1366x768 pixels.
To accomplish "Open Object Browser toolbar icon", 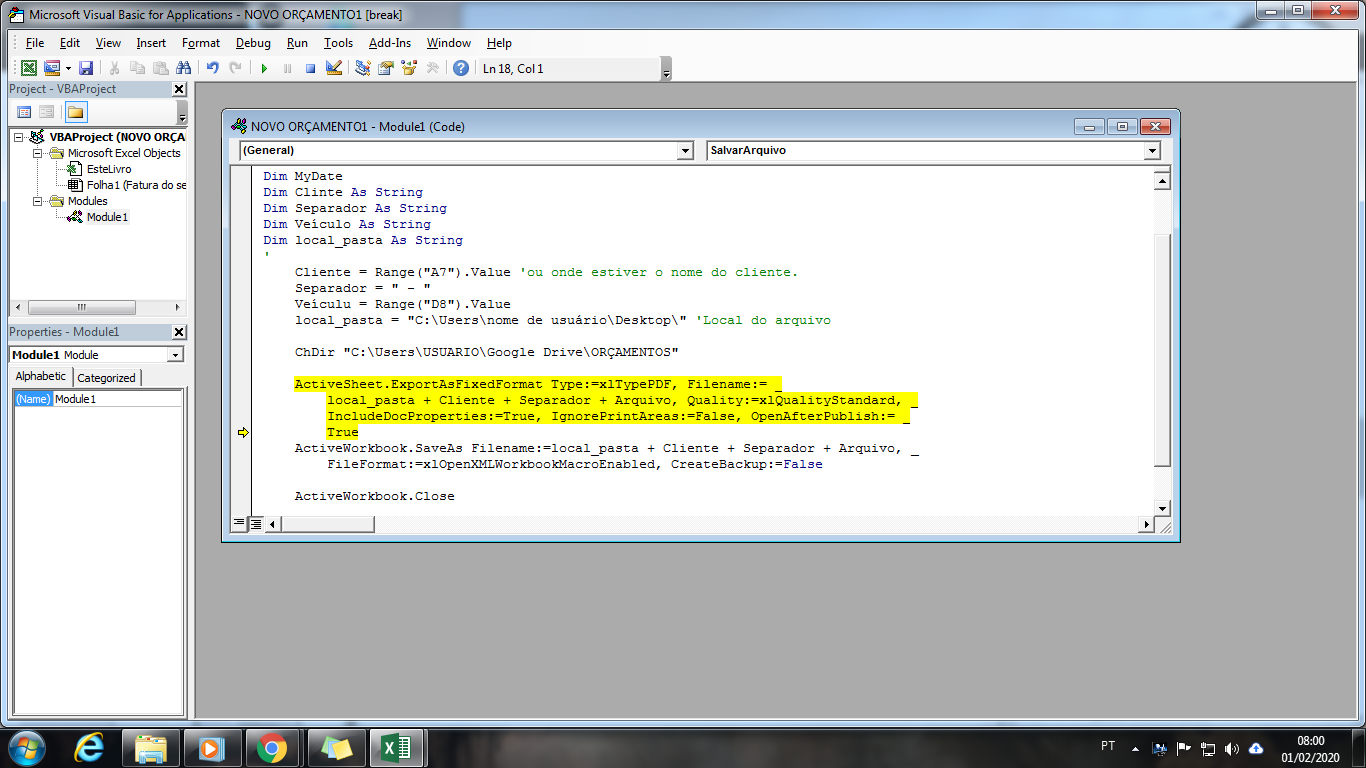I will 409,68.
